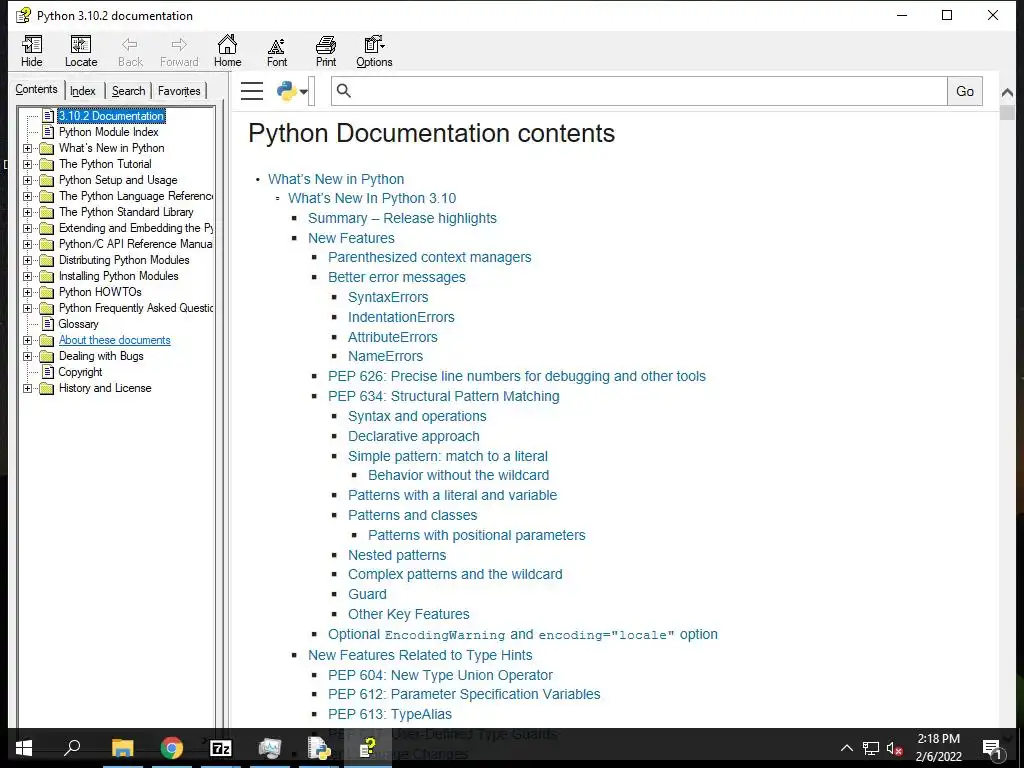Image resolution: width=1024 pixels, height=768 pixels.
Task: Show hidden system tray icons
Action: 846,748
